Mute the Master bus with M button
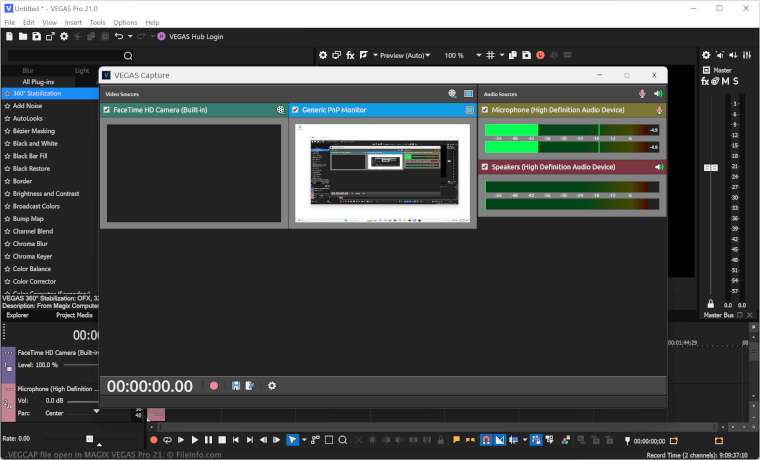Viewport: 760px width, 460px height. [726, 81]
